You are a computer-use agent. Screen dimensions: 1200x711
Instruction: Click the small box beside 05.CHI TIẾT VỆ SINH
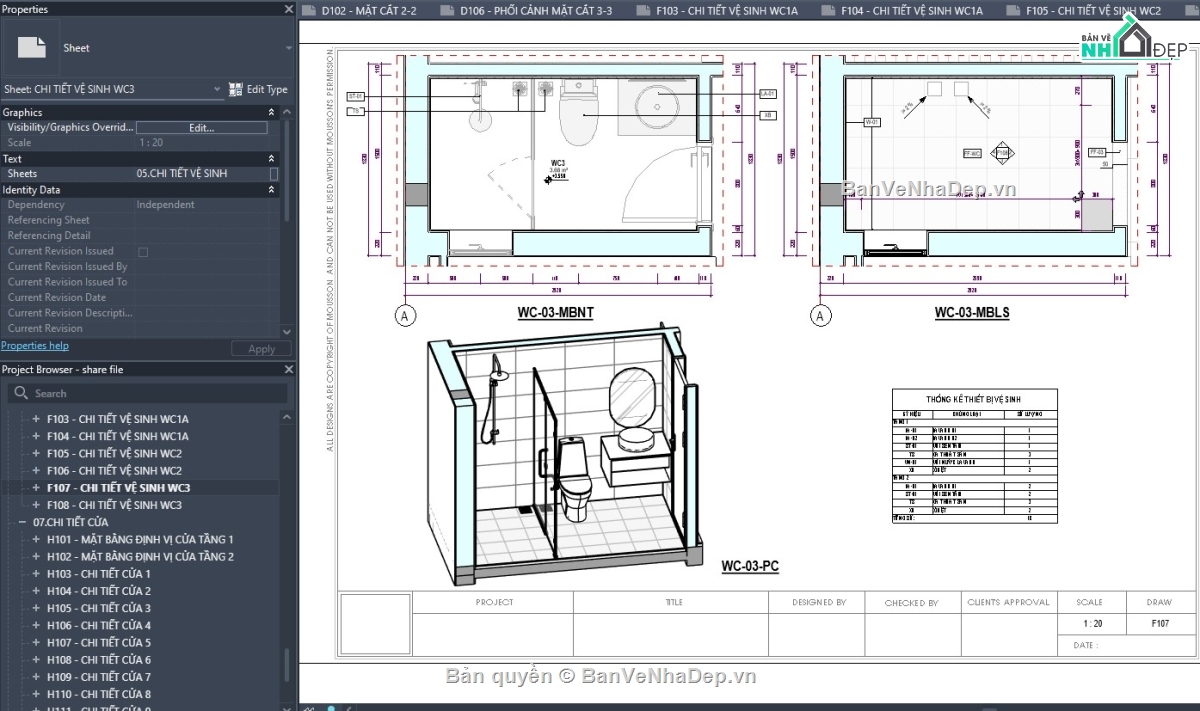tap(274, 174)
